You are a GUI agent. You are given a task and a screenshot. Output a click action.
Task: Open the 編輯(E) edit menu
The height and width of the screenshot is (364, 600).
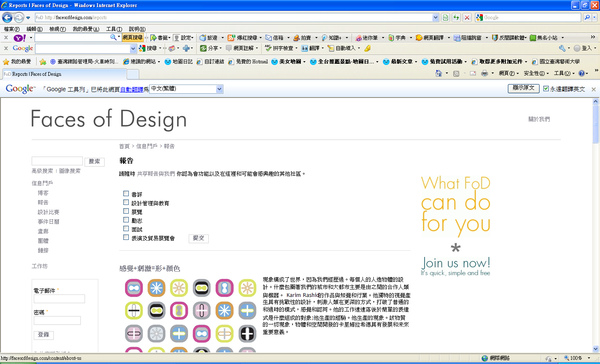tap(34, 29)
